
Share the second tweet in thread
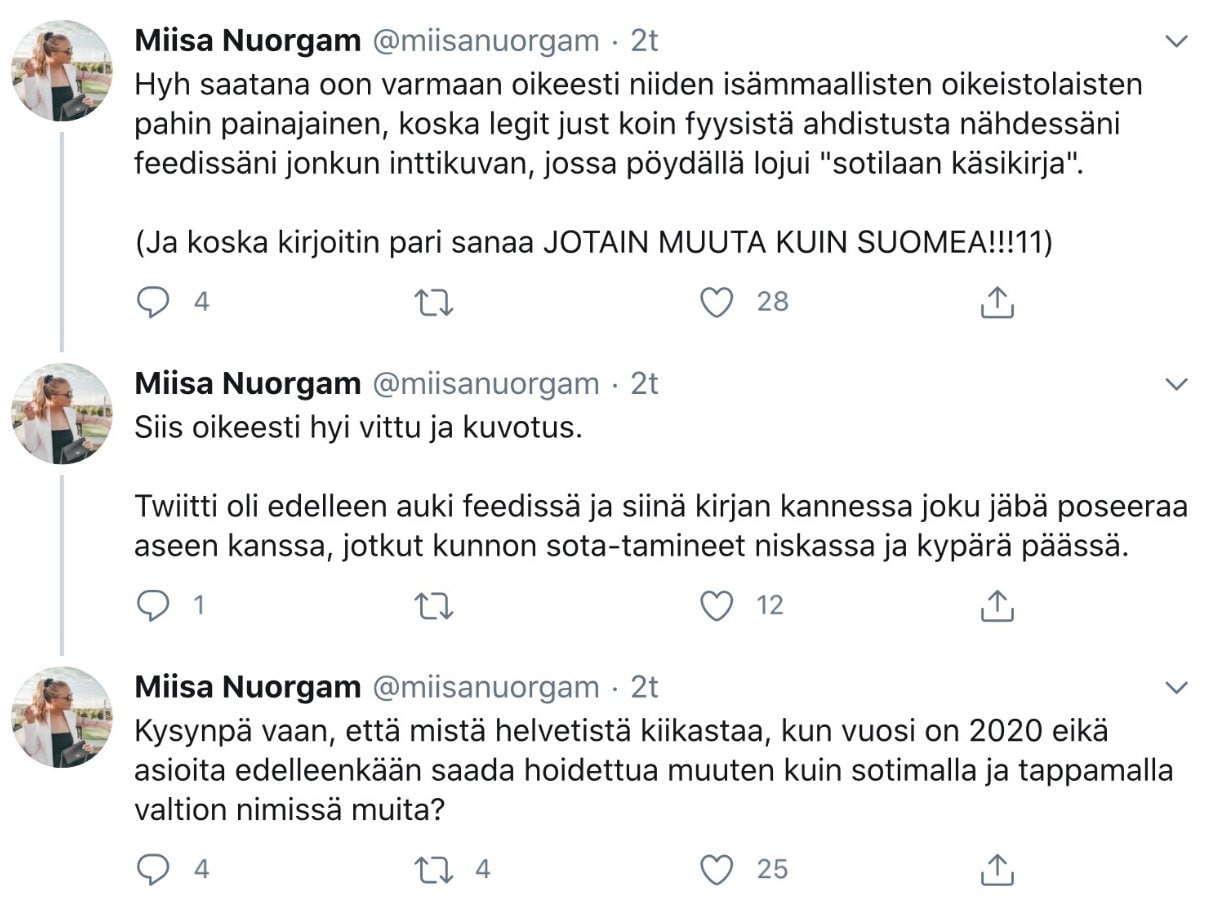[x=996, y=606]
